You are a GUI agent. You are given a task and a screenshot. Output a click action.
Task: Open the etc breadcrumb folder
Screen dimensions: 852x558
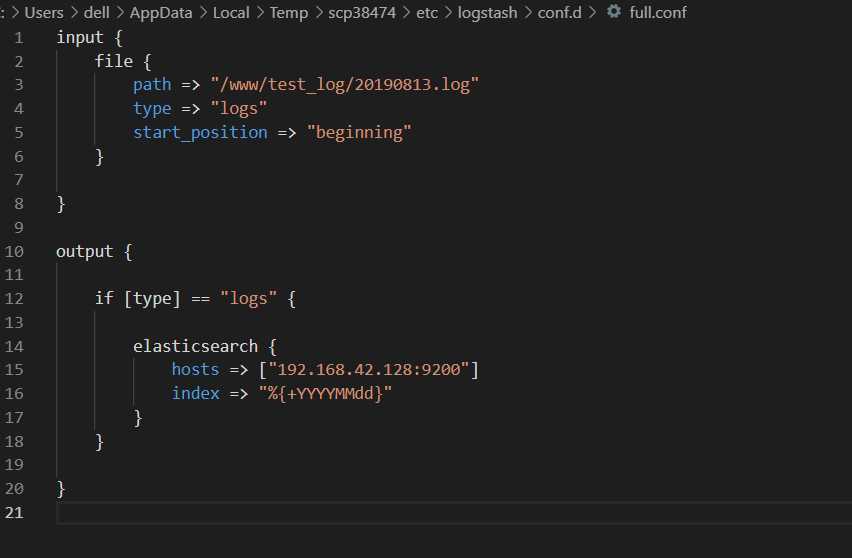[427, 12]
